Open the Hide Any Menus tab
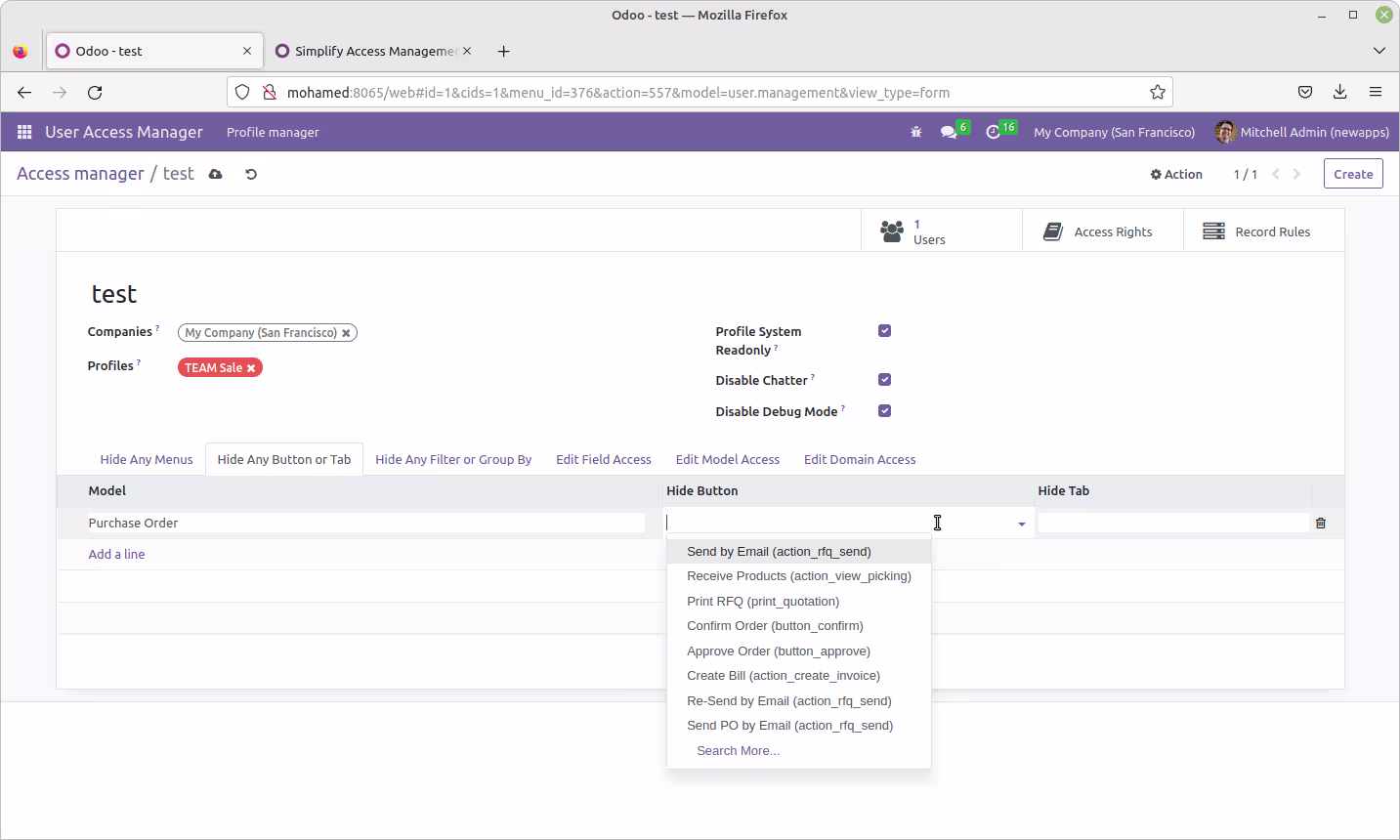This screenshot has width=1400, height=840. pos(147,459)
